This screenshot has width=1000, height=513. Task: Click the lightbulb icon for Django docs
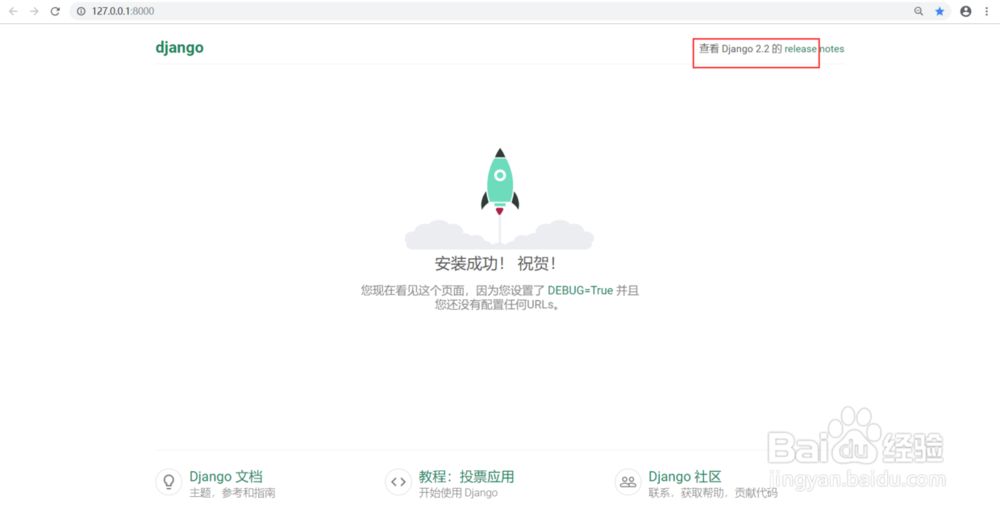(x=169, y=482)
